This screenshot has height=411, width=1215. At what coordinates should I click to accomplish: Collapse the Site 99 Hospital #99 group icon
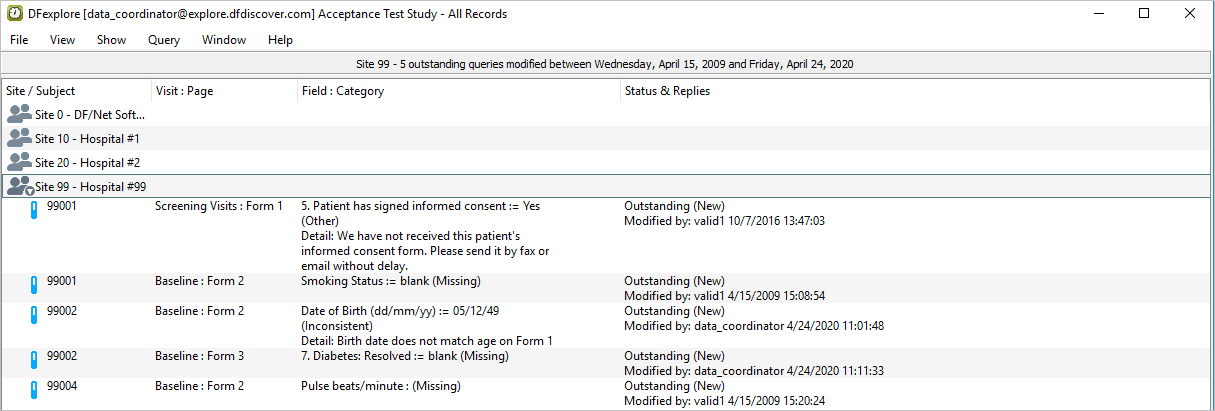(19, 186)
